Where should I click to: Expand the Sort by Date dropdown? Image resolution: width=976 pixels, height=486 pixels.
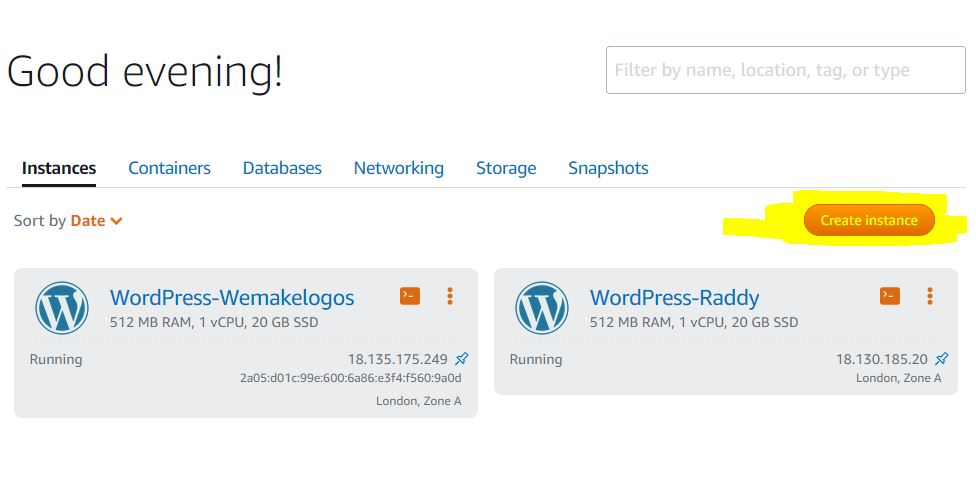(x=96, y=221)
